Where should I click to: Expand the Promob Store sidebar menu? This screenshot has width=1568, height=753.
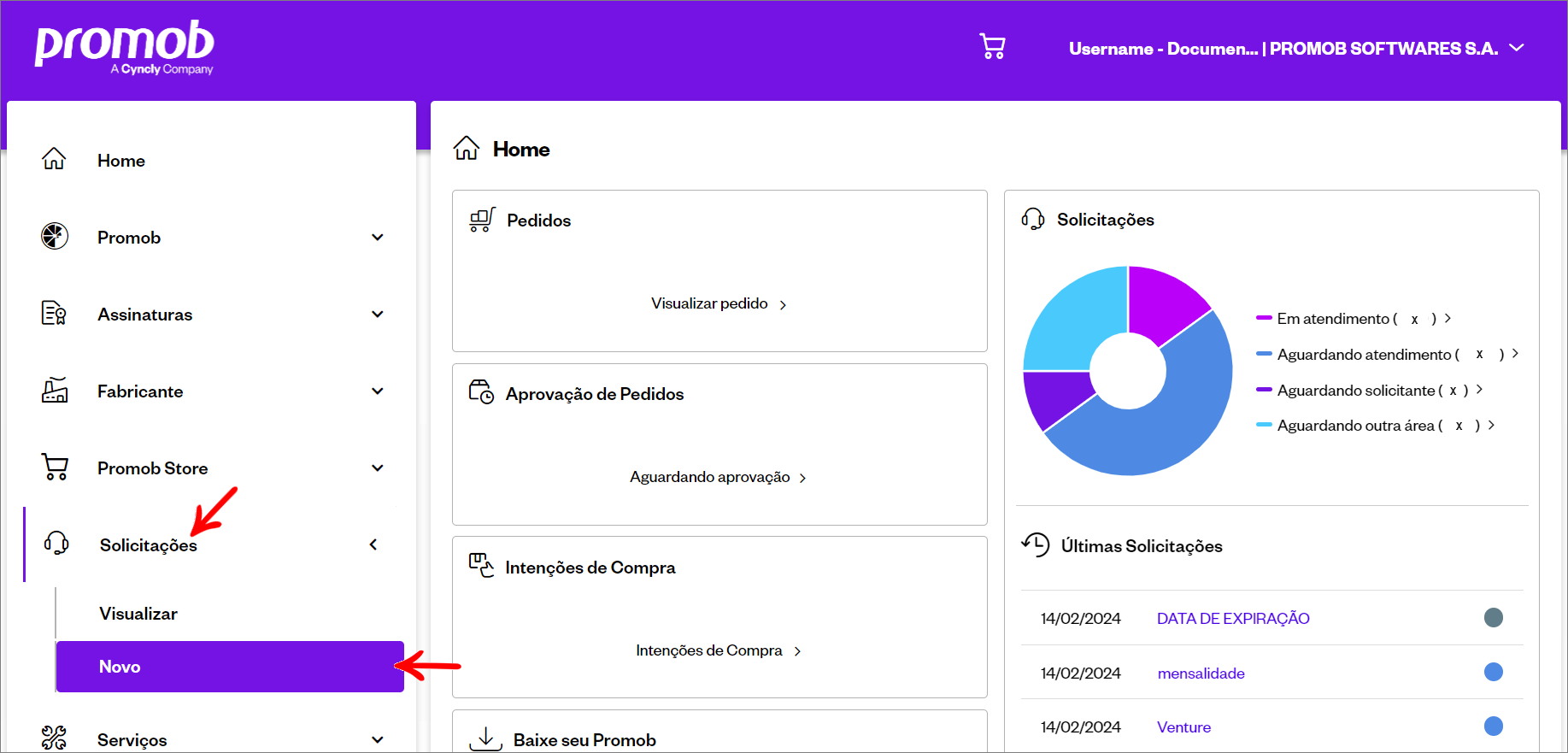tap(378, 468)
